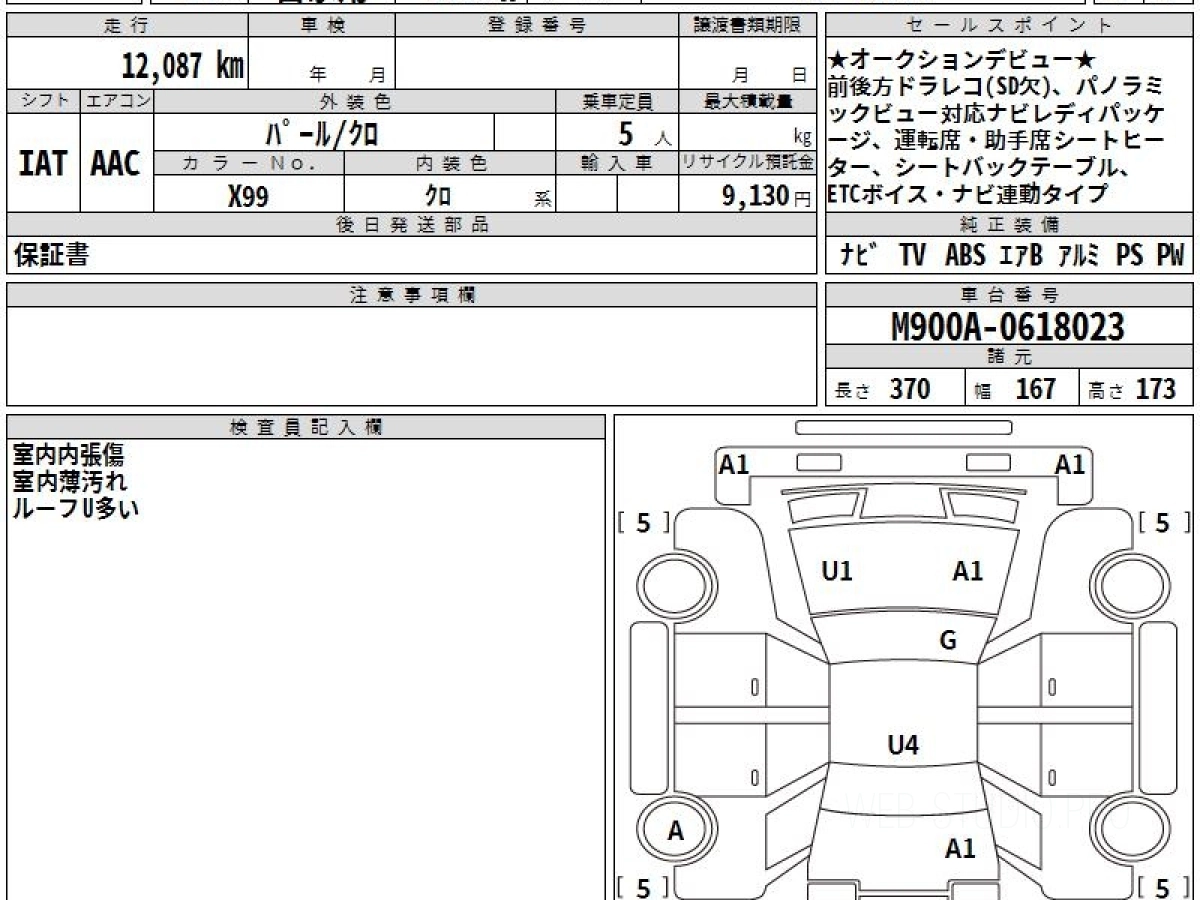
Task: Click the 外装色 header
Action: point(355,101)
